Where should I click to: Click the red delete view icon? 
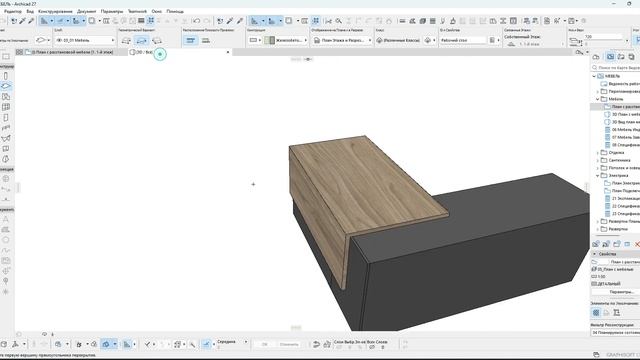[x=637, y=244]
